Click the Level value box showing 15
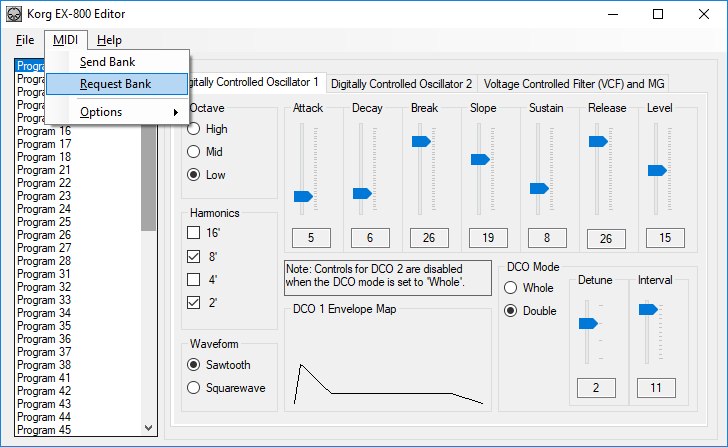 pos(665,238)
